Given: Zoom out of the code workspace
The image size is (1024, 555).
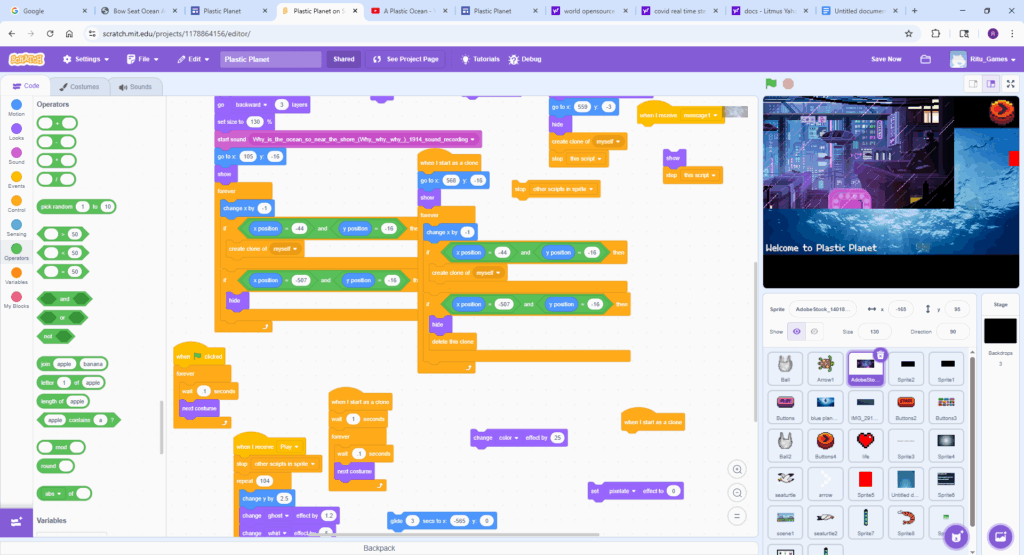Looking at the screenshot, I should (738, 492).
